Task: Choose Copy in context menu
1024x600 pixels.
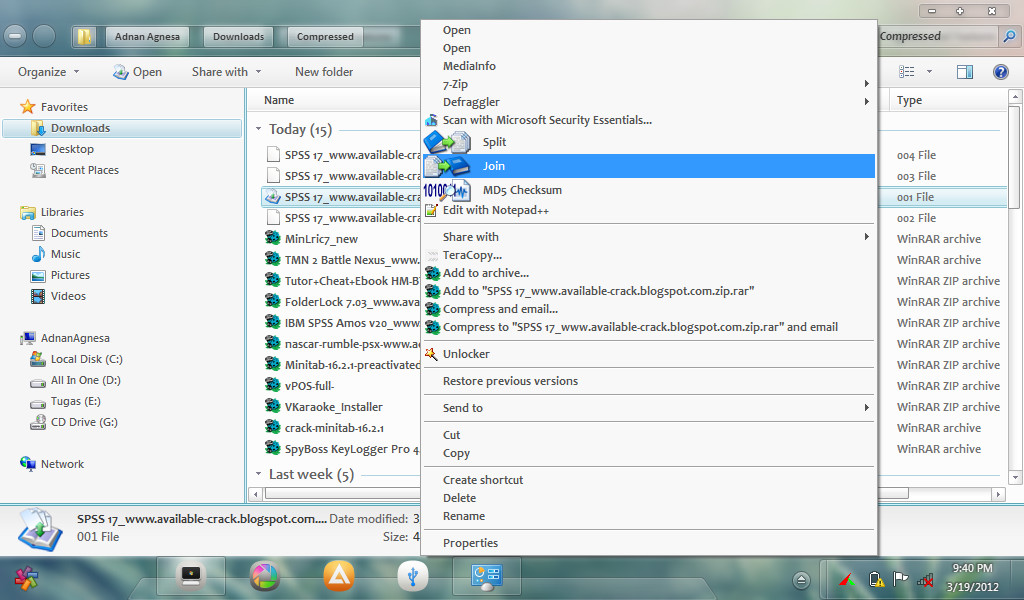Action: pyautogui.click(x=456, y=453)
